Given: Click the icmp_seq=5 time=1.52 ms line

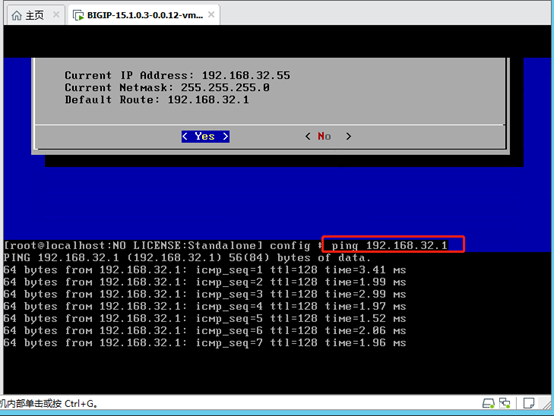Looking at the screenshot, I should pos(205,318).
